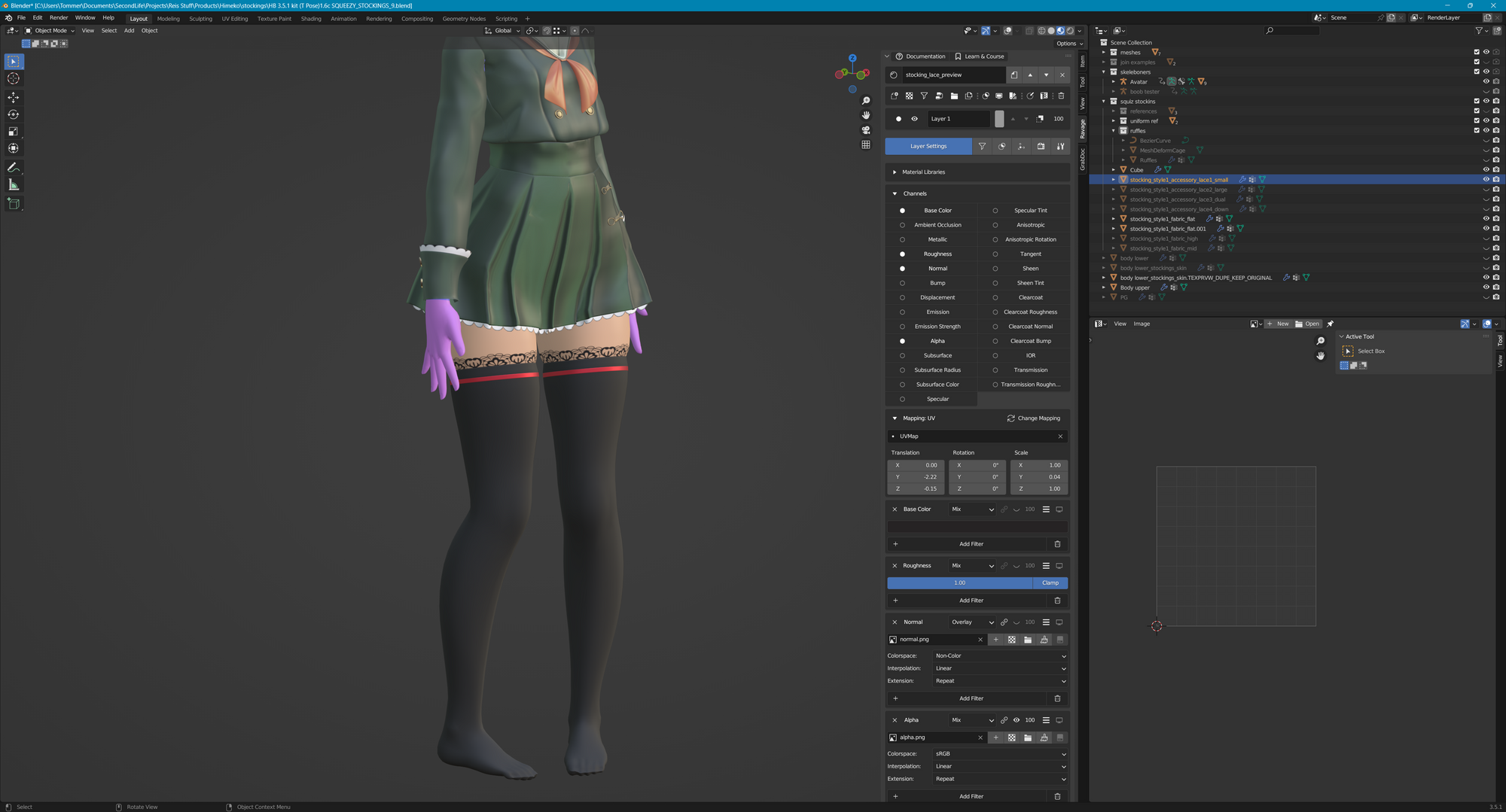Choose the Cursor tool in the toolbar

click(x=14, y=79)
